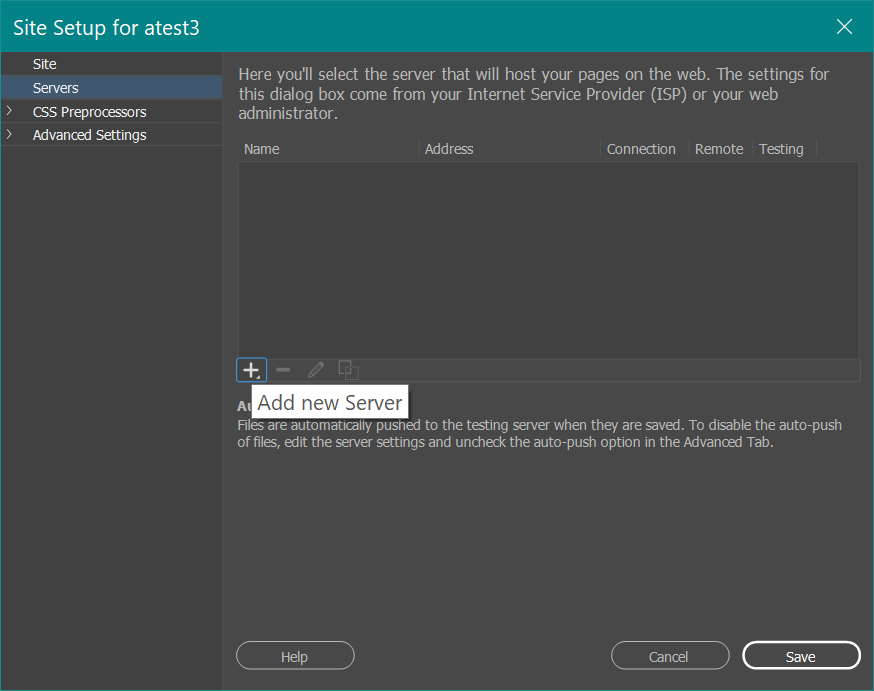Image resolution: width=874 pixels, height=691 pixels.
Task: Click inside the empty server list area
Action: coord(548,260)
